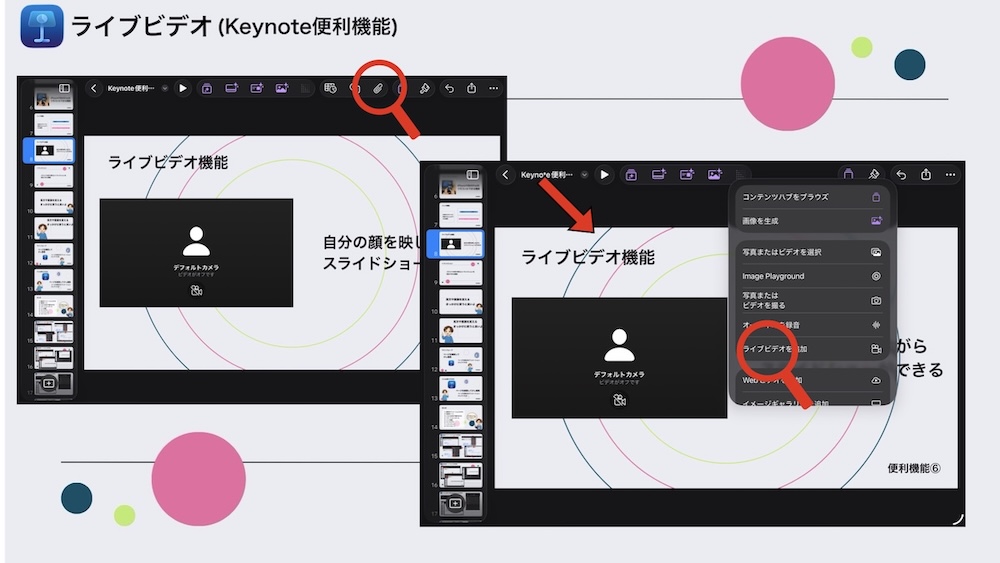Open the more (…) menu in left Keynote window
Screen dimensions: 1000x563
(x=494, y=88)
